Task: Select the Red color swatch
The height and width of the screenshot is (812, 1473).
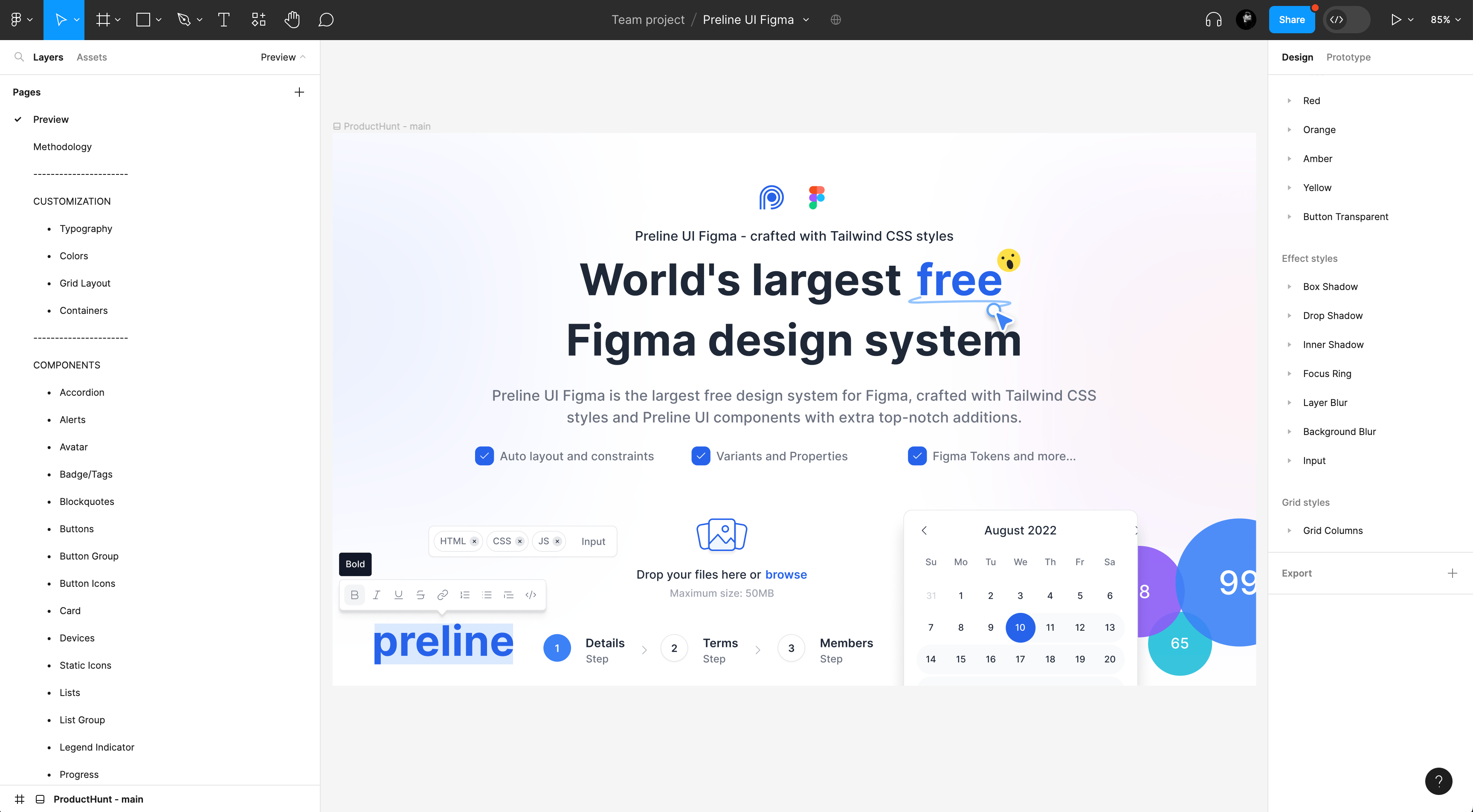Action: click(1311, 100)
